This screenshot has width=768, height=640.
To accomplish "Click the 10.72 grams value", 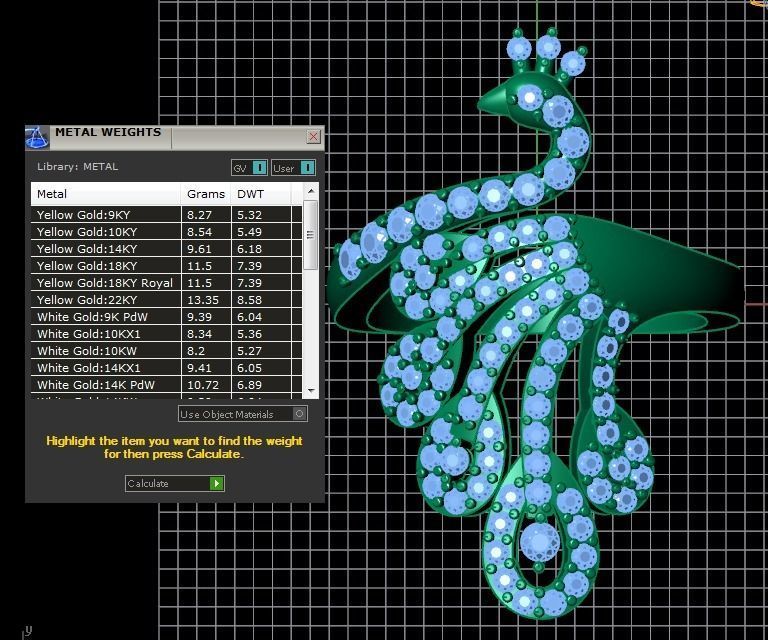I will pyautogui.click(x=203, y=385).
